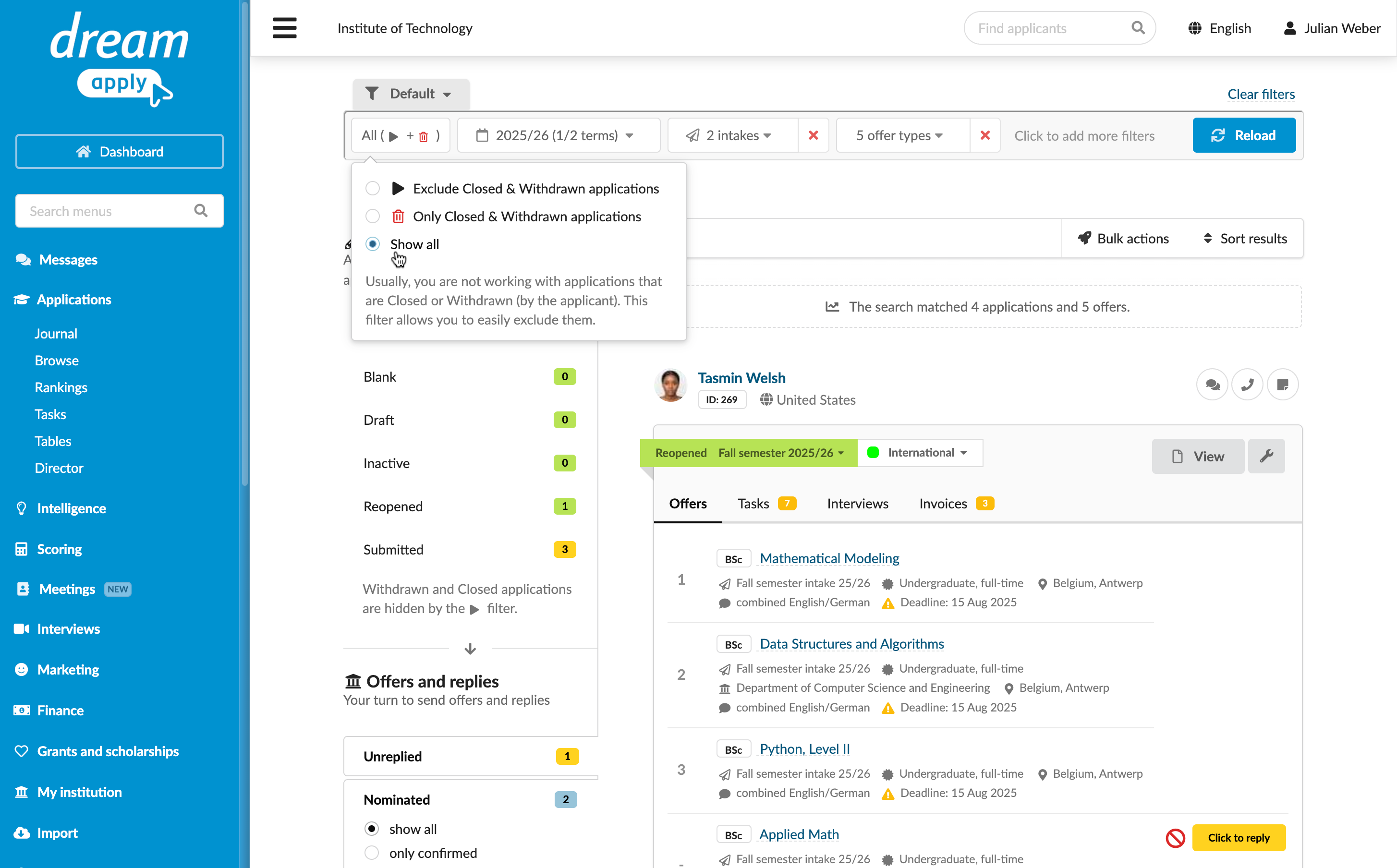The image size is (1397, 868).
Task: Open Reopened Fall semester 2025/26 dropdown
Action: click(x=749, y=453)
